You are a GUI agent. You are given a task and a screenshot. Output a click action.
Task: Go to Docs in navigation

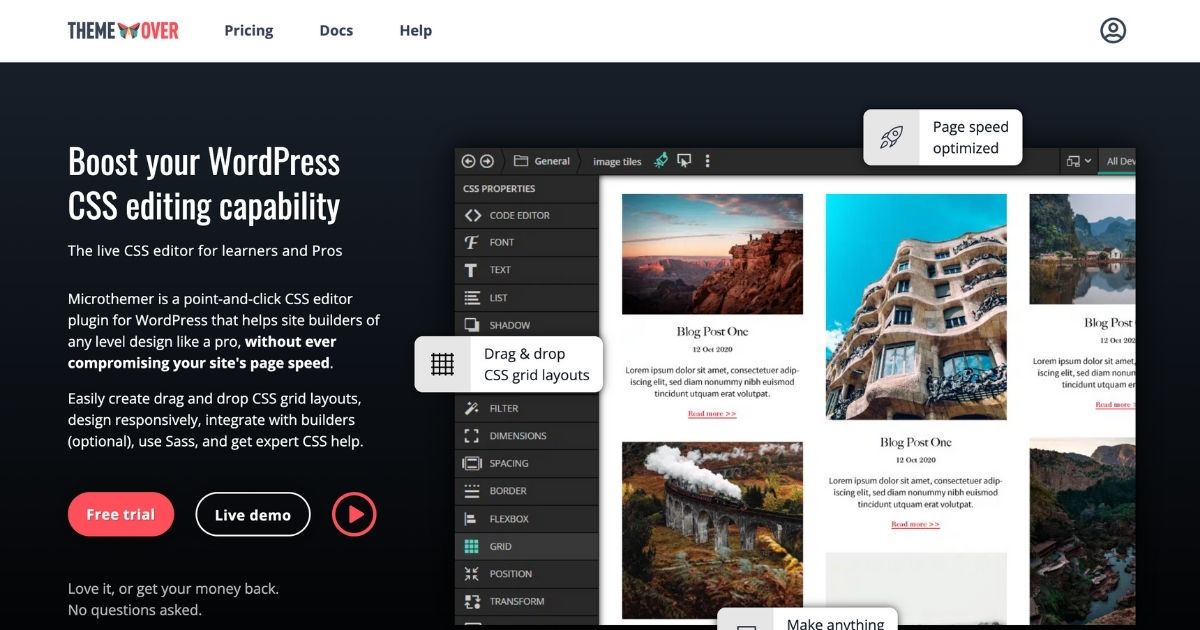tap(336, 31)
